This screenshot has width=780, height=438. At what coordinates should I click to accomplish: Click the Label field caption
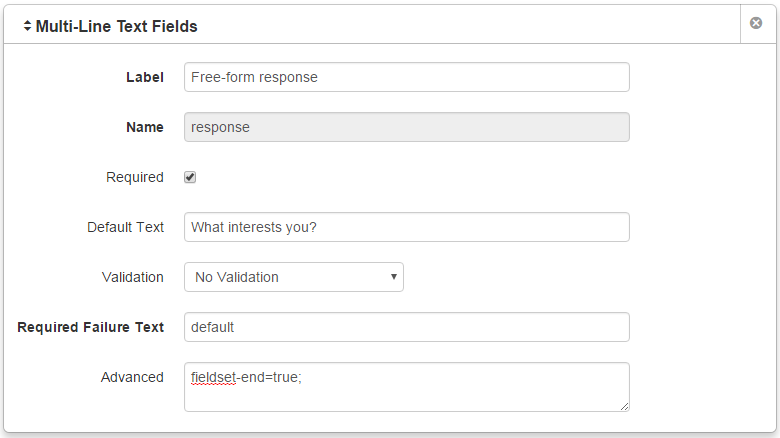click(145, 77)
